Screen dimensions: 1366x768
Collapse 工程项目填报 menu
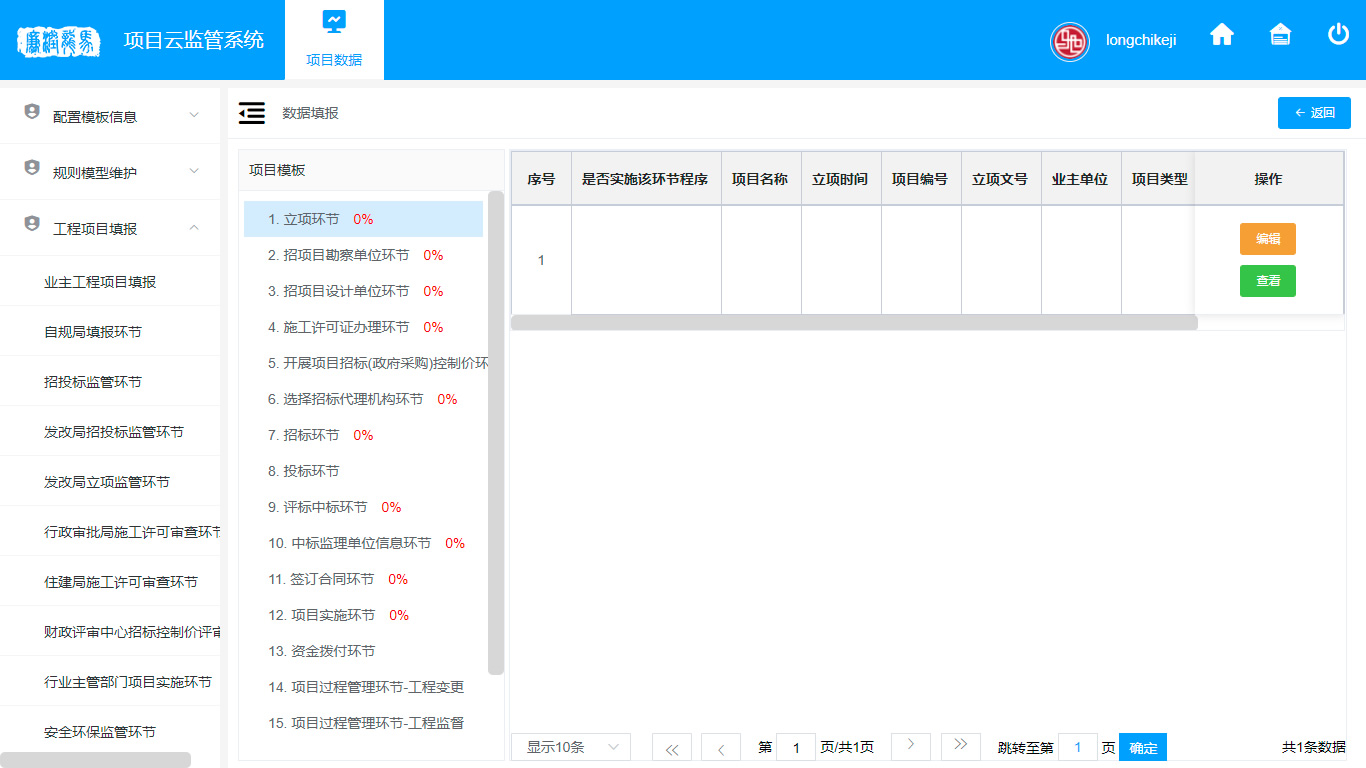coord(110,228)
